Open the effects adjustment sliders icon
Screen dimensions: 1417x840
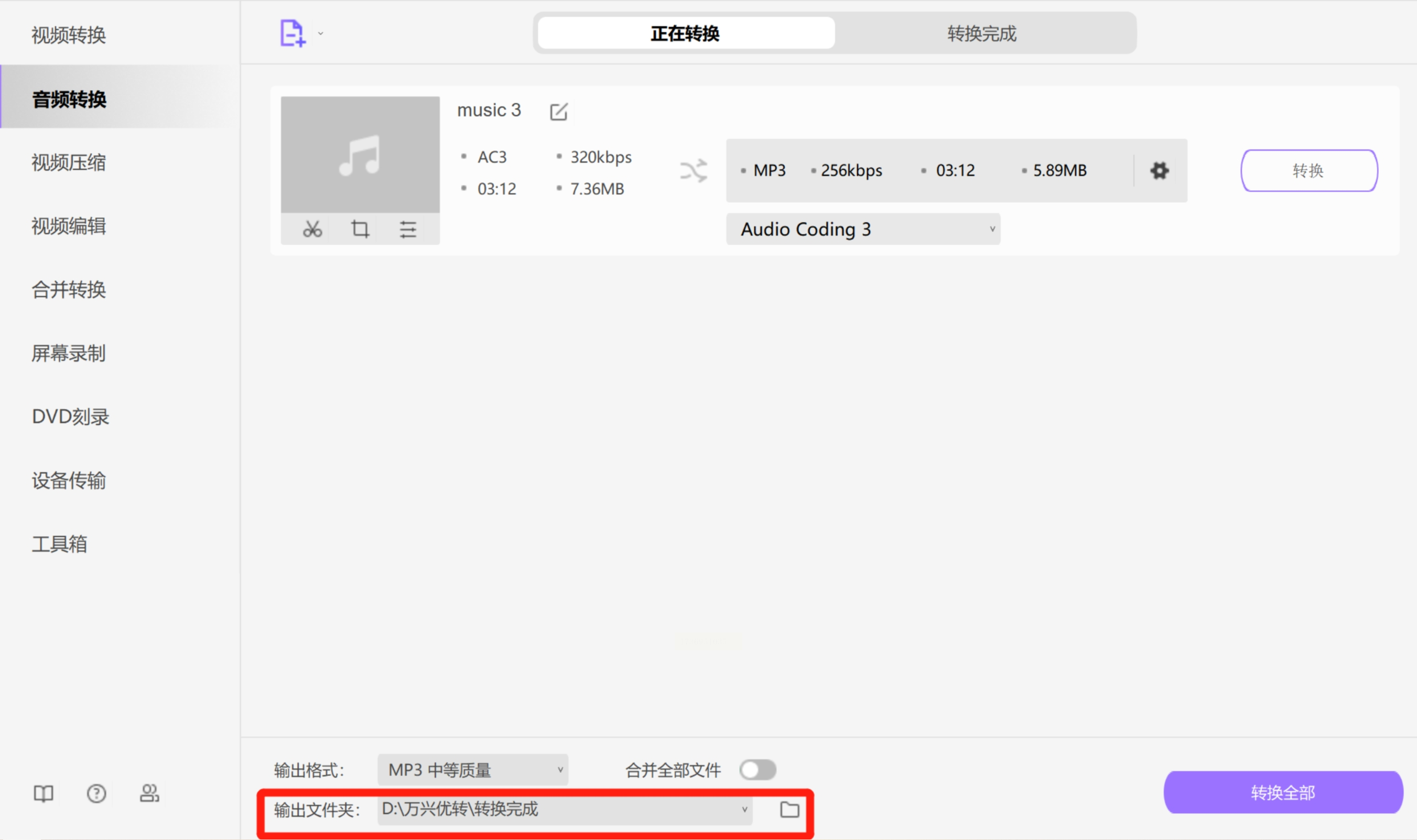point(409,228)
